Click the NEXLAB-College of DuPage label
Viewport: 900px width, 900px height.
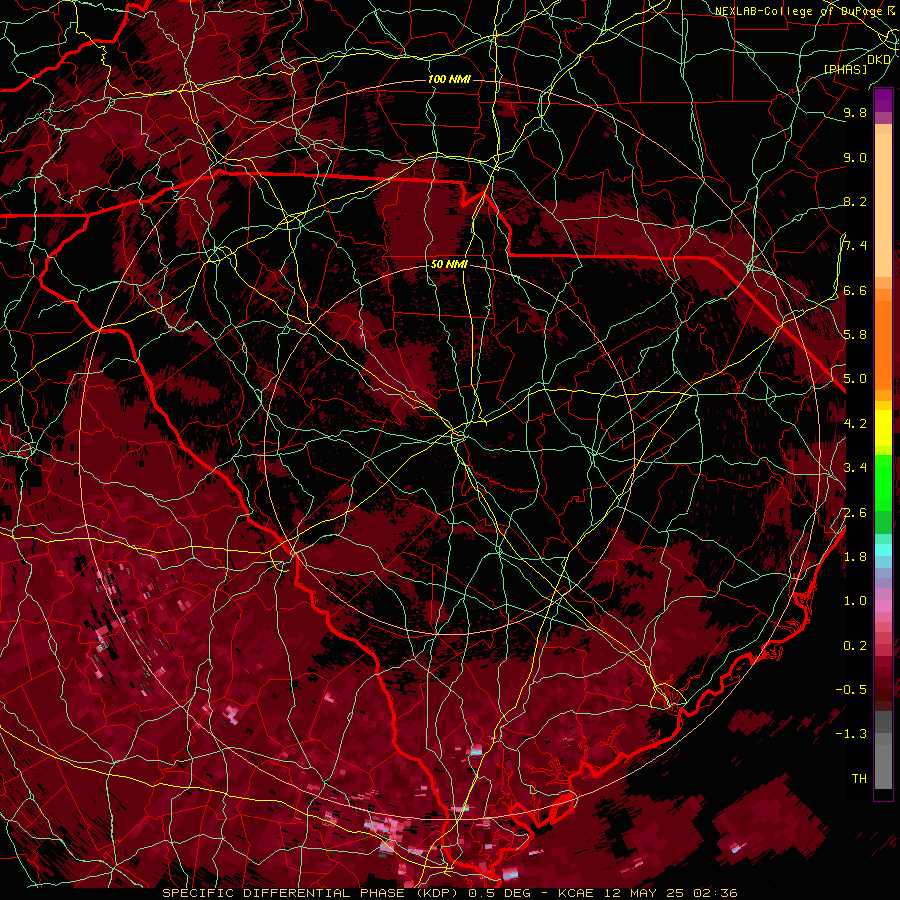(801, 11)
